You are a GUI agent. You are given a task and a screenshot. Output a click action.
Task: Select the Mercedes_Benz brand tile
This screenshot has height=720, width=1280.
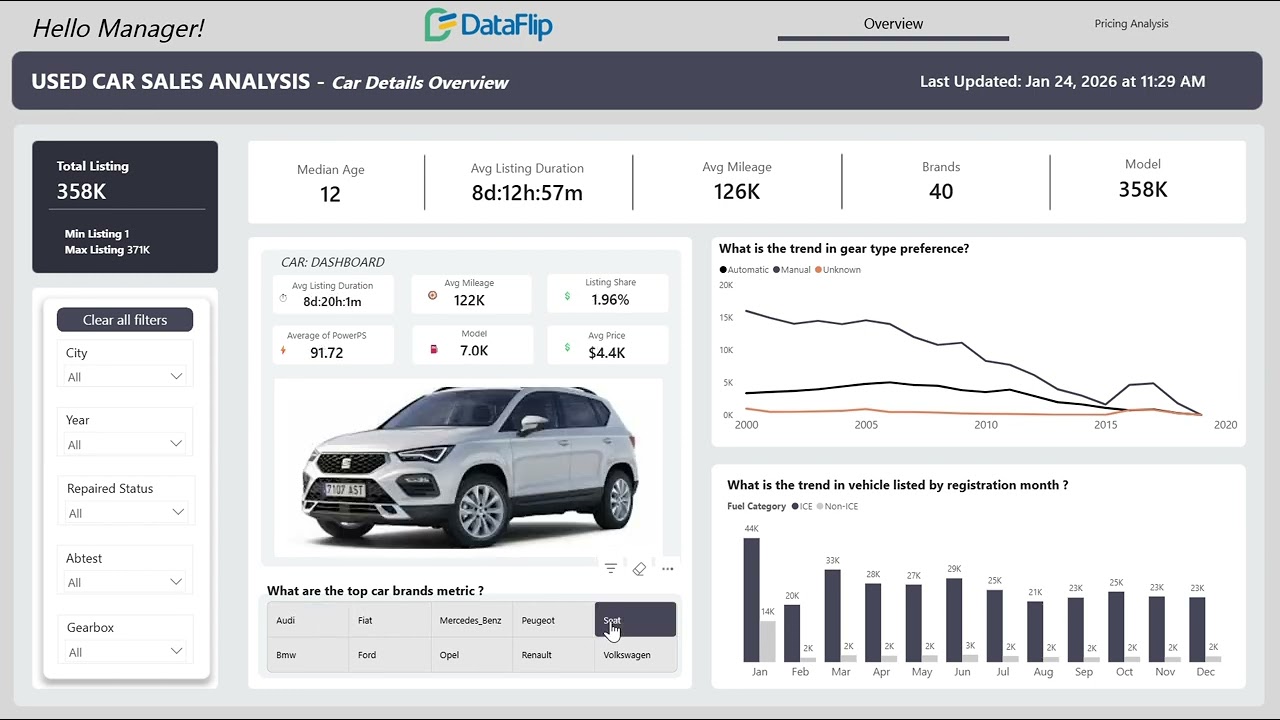click(x=472, y=620)
